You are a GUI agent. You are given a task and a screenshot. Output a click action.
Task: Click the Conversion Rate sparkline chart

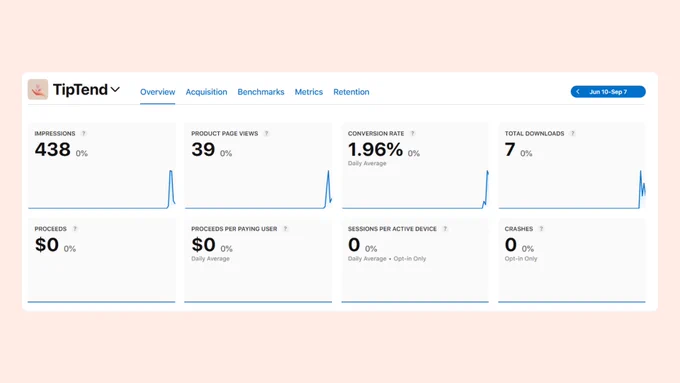[415, 189]
